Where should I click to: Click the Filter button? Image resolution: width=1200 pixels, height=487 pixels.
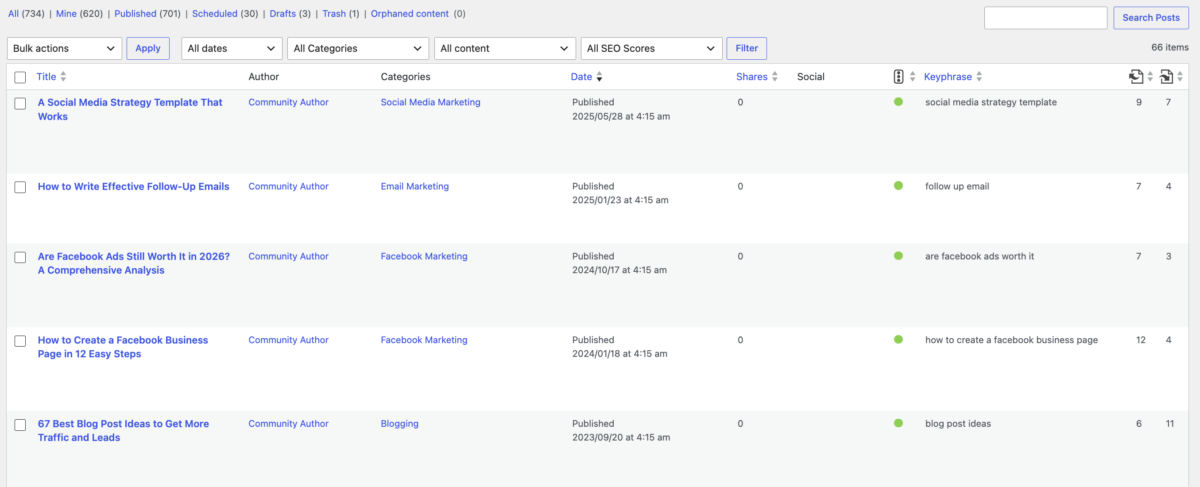(747, 48)
